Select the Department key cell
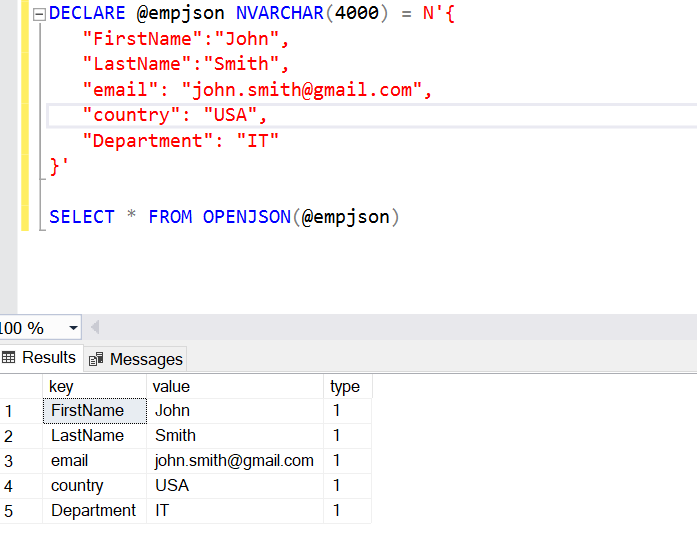The width and height of the screenshot is (697, 541). [95, 510]
